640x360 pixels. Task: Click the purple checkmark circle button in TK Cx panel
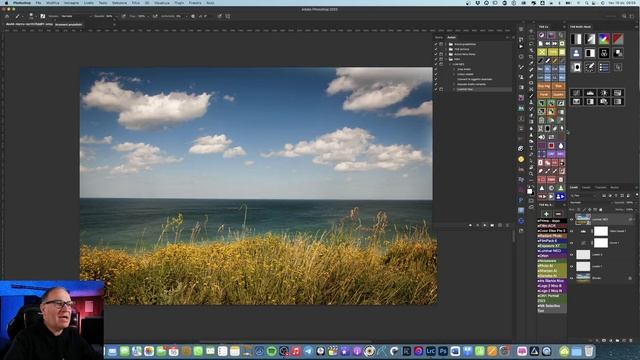point(542,35)
